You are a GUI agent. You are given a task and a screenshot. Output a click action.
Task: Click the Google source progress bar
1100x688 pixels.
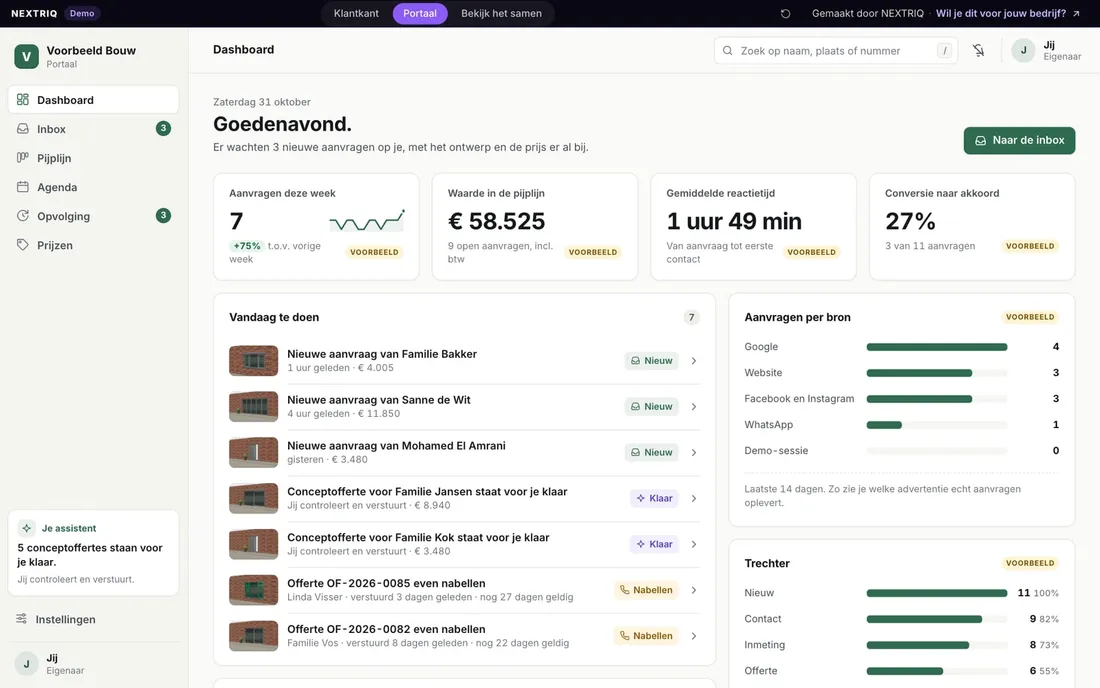coord(937,347)
